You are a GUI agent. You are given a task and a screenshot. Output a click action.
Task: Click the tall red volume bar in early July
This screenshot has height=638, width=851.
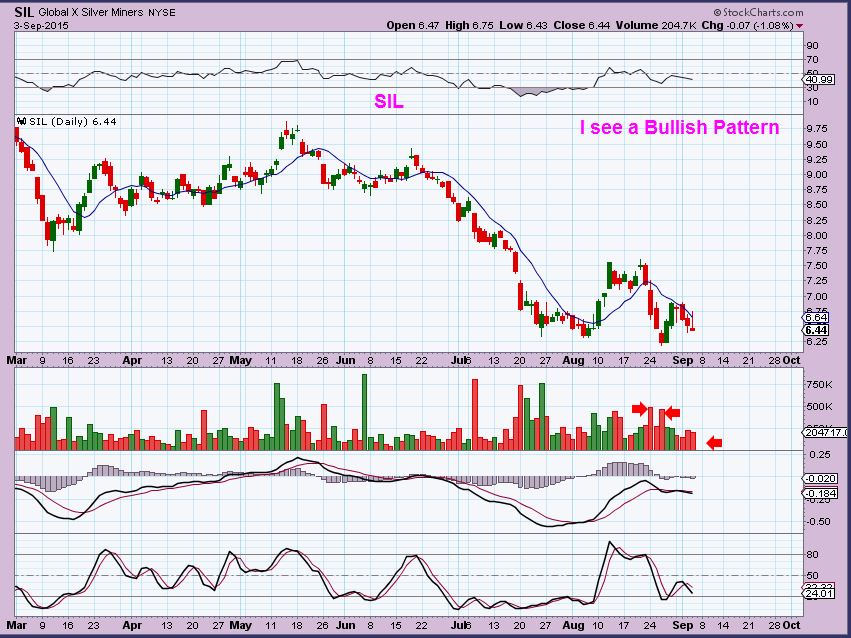(x=475, y=415)
